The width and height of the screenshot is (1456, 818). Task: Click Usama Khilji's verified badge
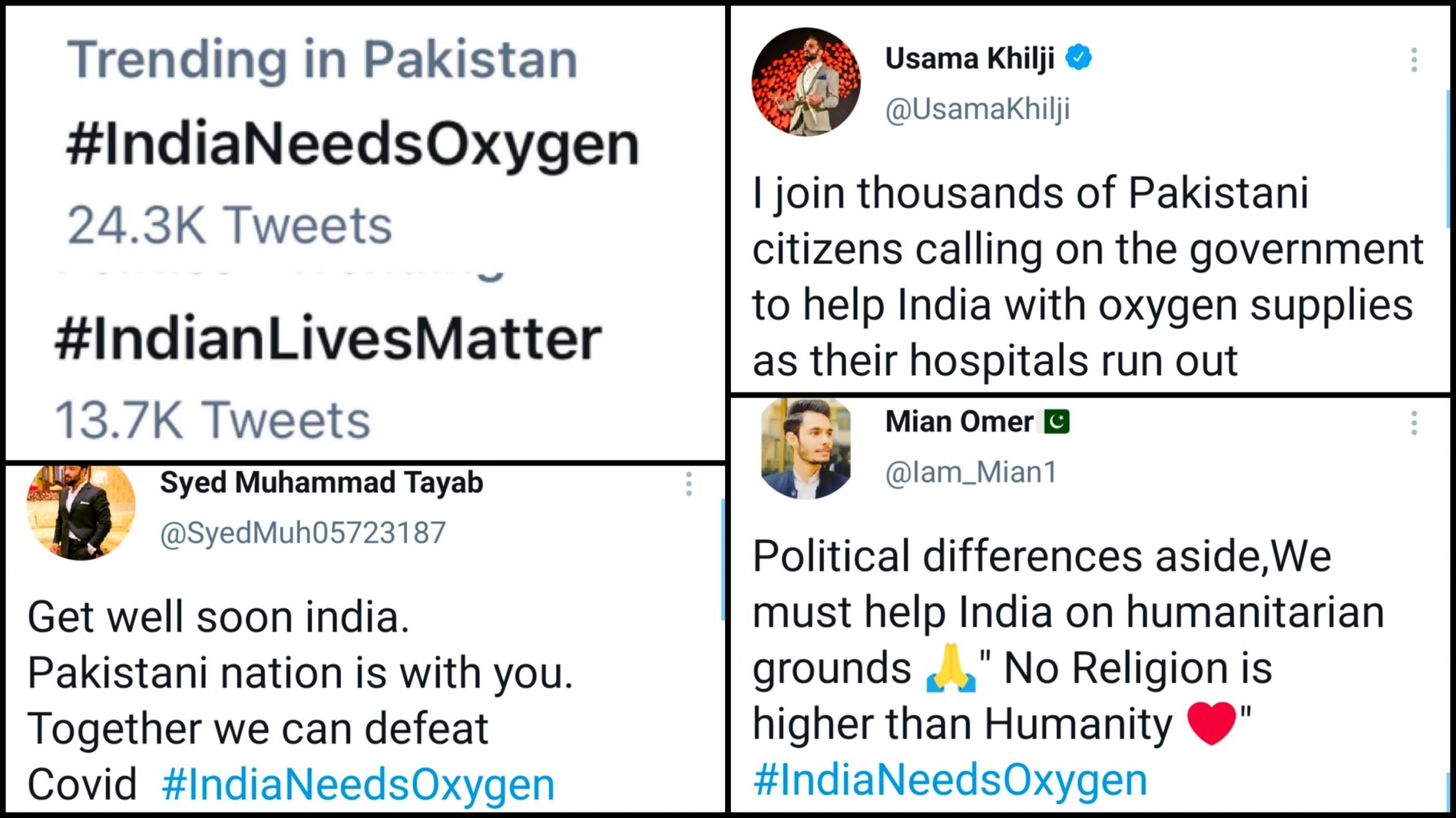point(1078,58)
